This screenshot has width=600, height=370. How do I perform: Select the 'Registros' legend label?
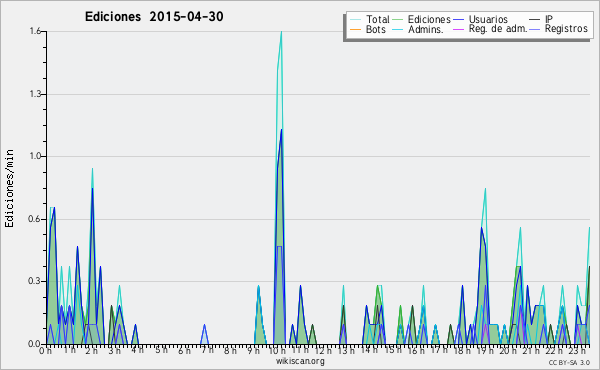566,29
